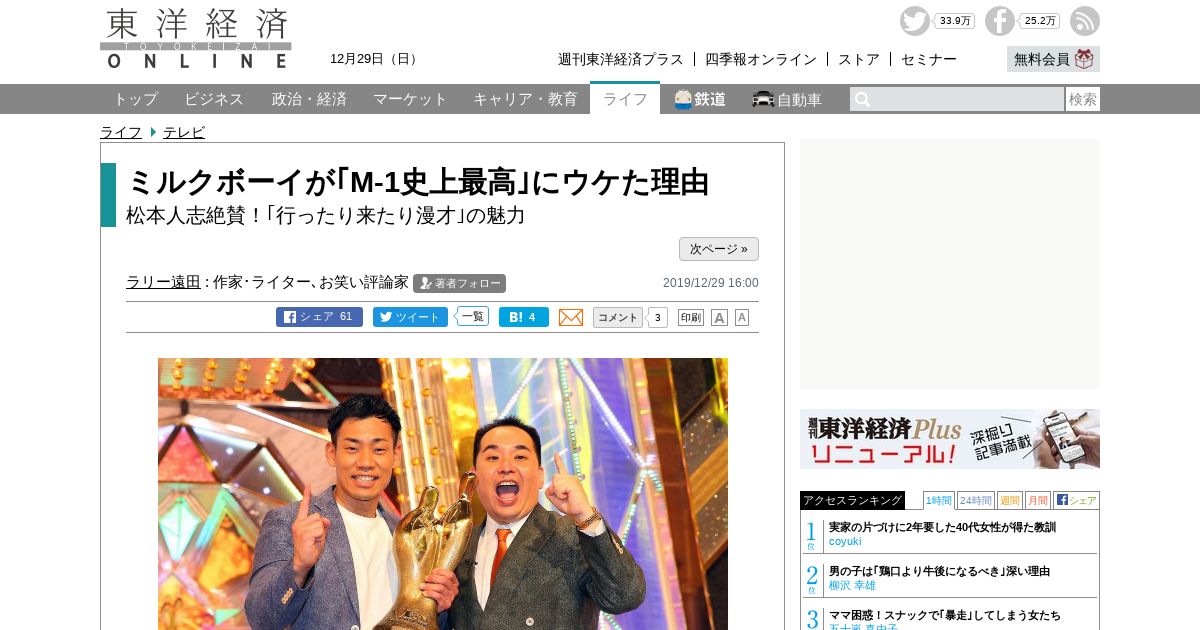Select the 政治・経済 navigation tab
This screenshot has height=630, width=1200.
click(x=309, y=99)
